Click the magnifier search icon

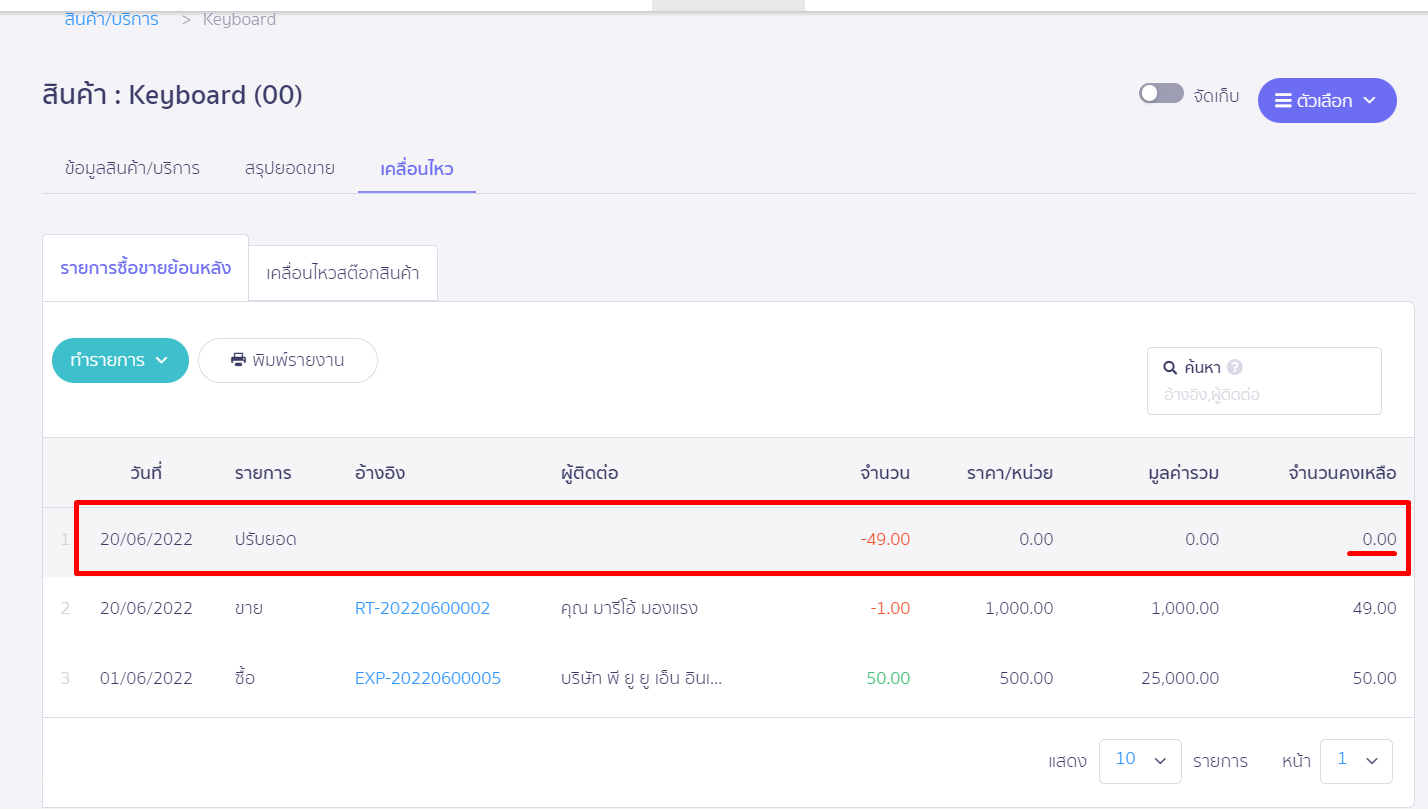pyautogui.click(x=1170, y=367)
